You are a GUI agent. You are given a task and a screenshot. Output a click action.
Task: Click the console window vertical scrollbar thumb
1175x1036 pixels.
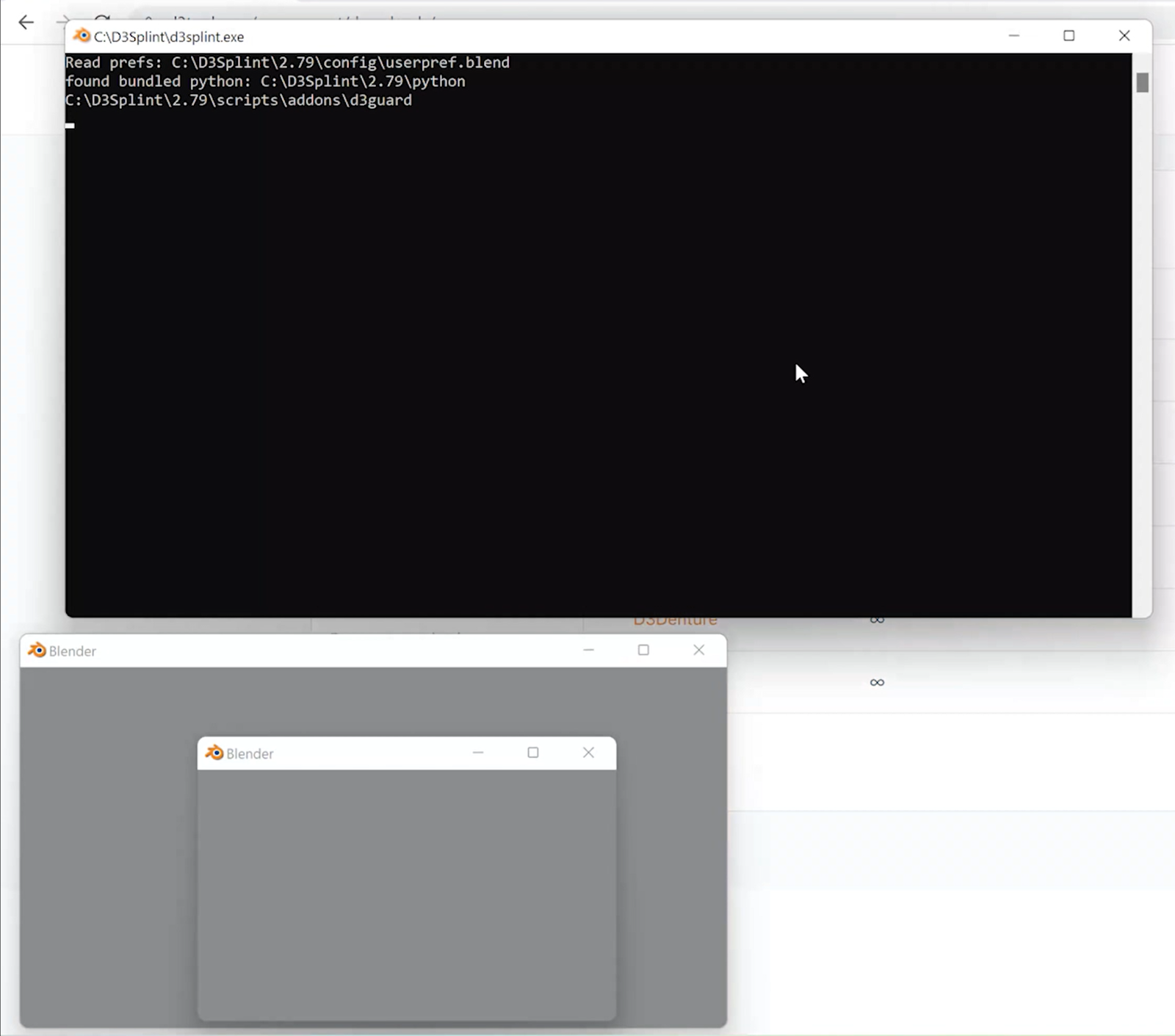tap(1142, 83)
